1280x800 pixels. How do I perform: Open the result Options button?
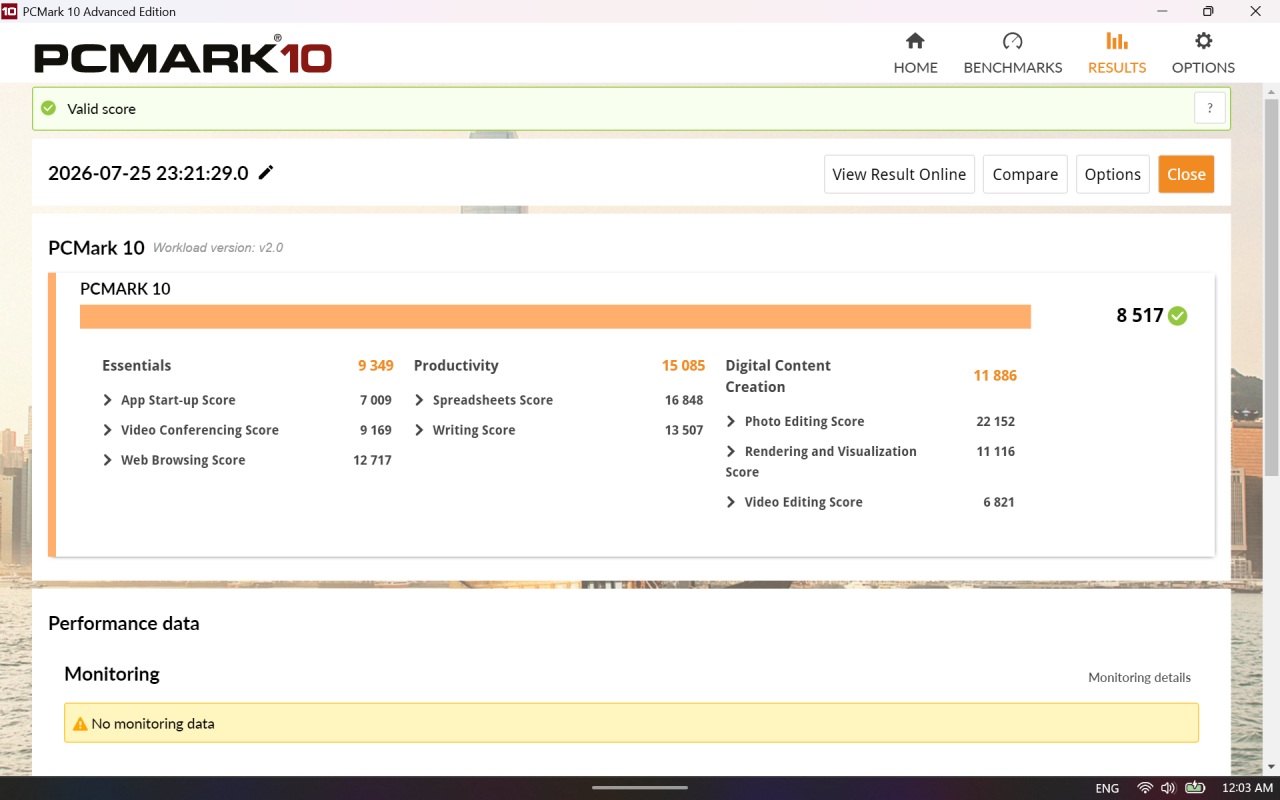coord(1112,174)
